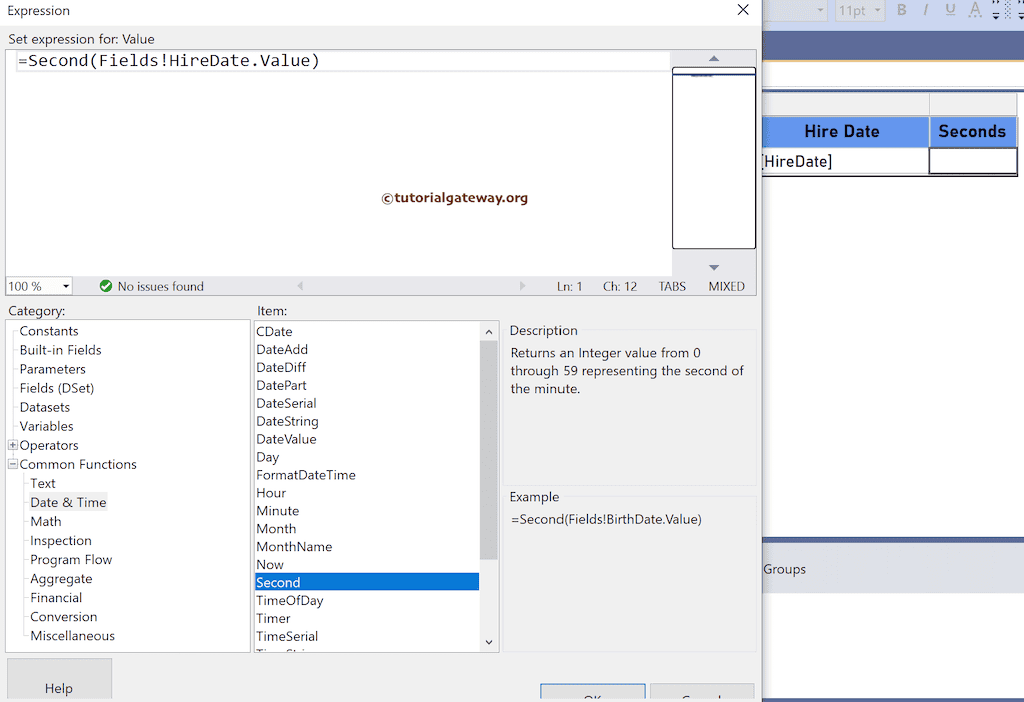The height and width of the screenshot is (702, 1024).
Task: Select the Date & Time node
Action: pos(68,502)
